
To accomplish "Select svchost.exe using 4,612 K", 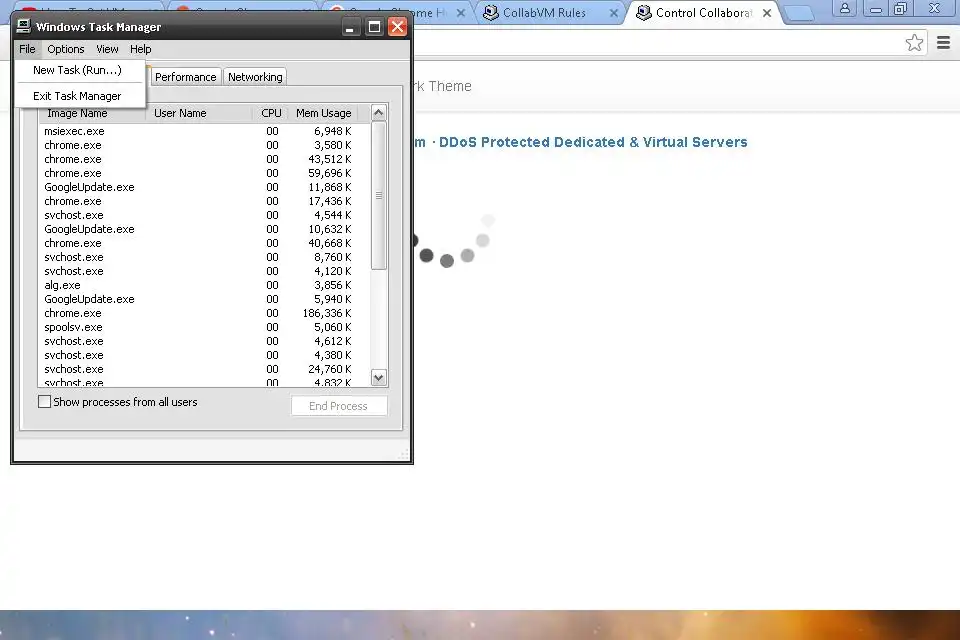I will click(x=204, y=341).
